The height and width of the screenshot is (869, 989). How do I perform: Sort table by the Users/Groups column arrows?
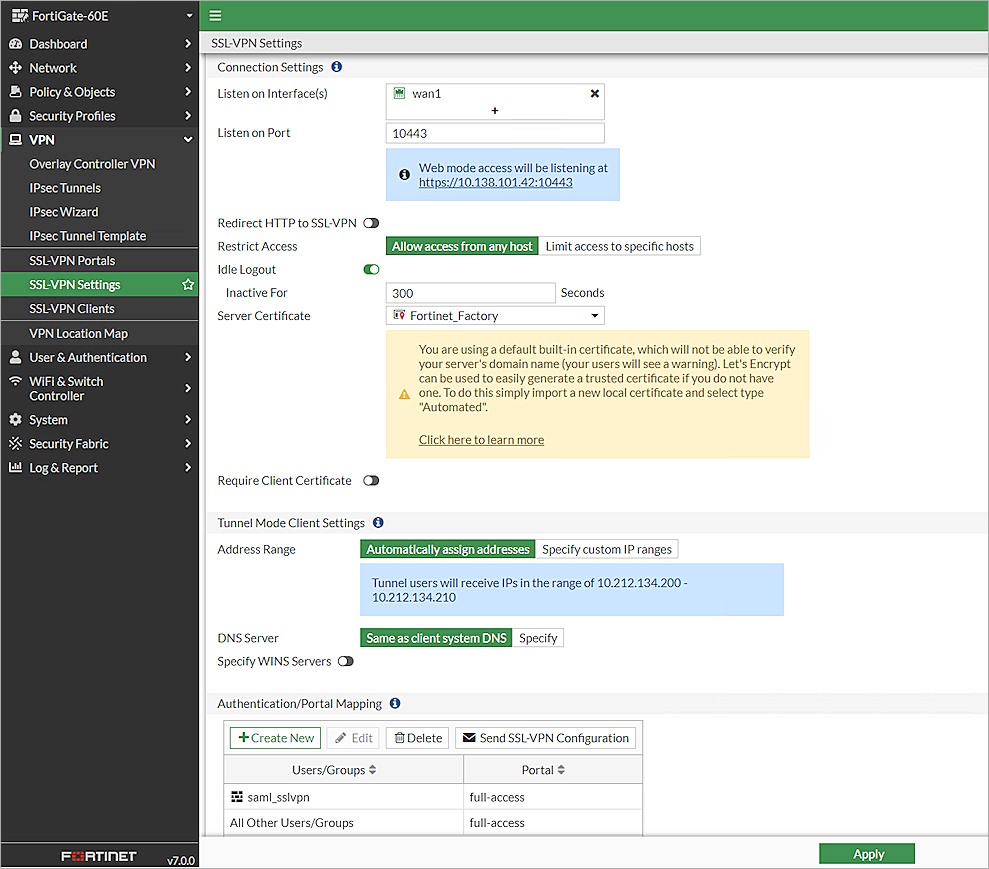pyautogui.click(x=373, y=770)
